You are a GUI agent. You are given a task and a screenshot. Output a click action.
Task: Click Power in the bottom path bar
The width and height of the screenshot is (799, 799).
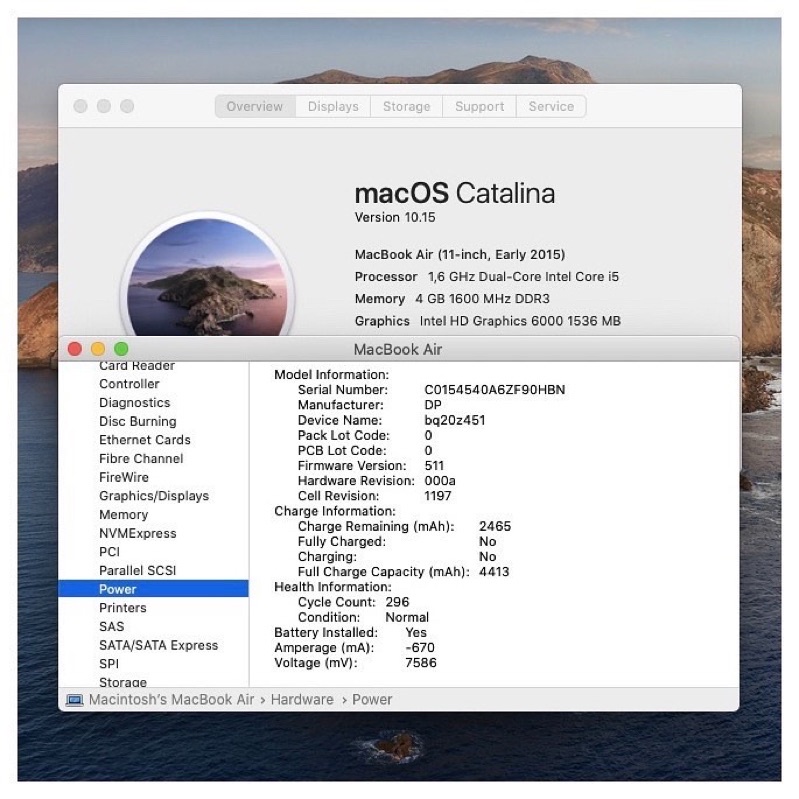click(372, 700)
